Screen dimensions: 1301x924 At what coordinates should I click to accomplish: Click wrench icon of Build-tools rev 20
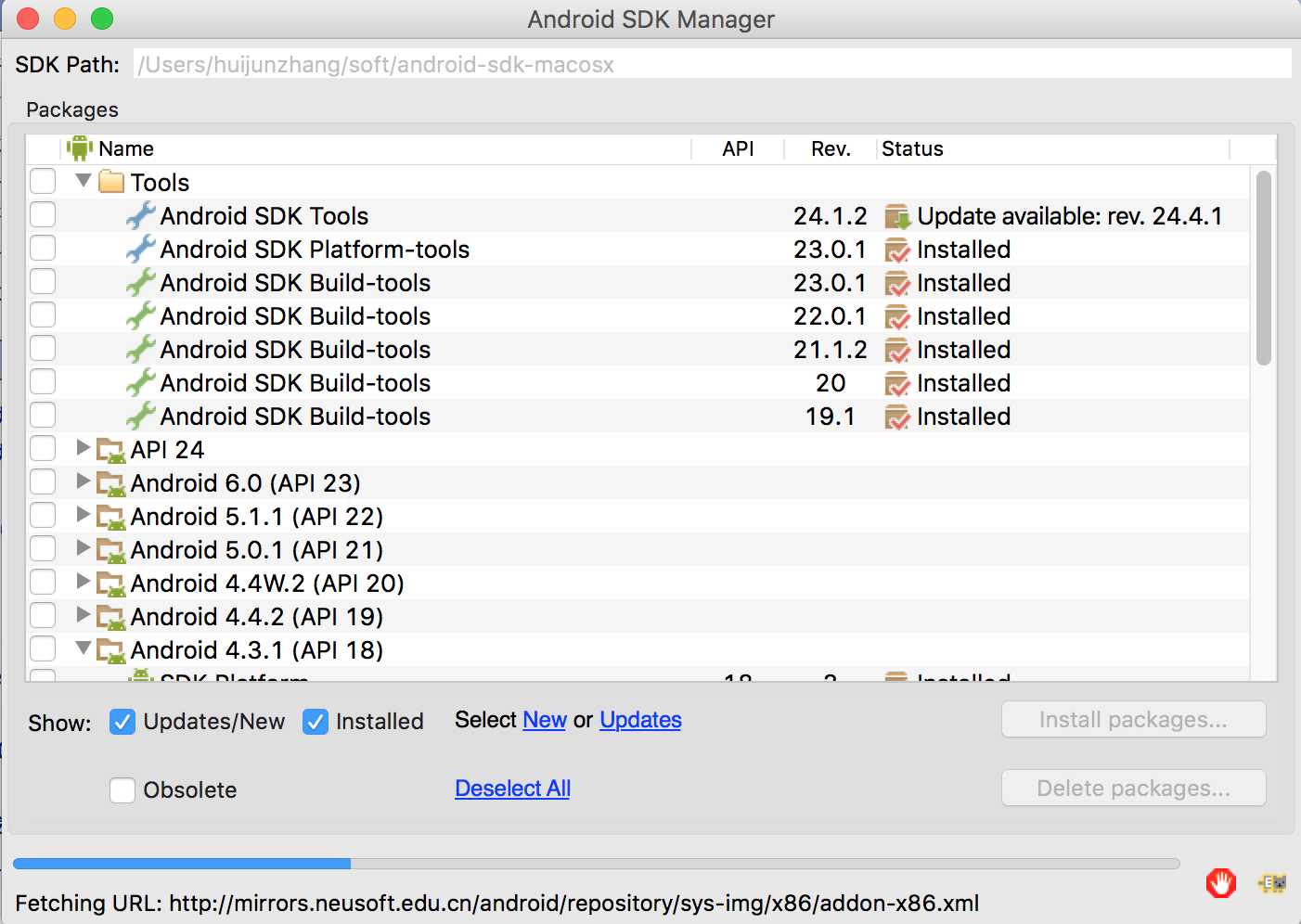tap(141, 383)
